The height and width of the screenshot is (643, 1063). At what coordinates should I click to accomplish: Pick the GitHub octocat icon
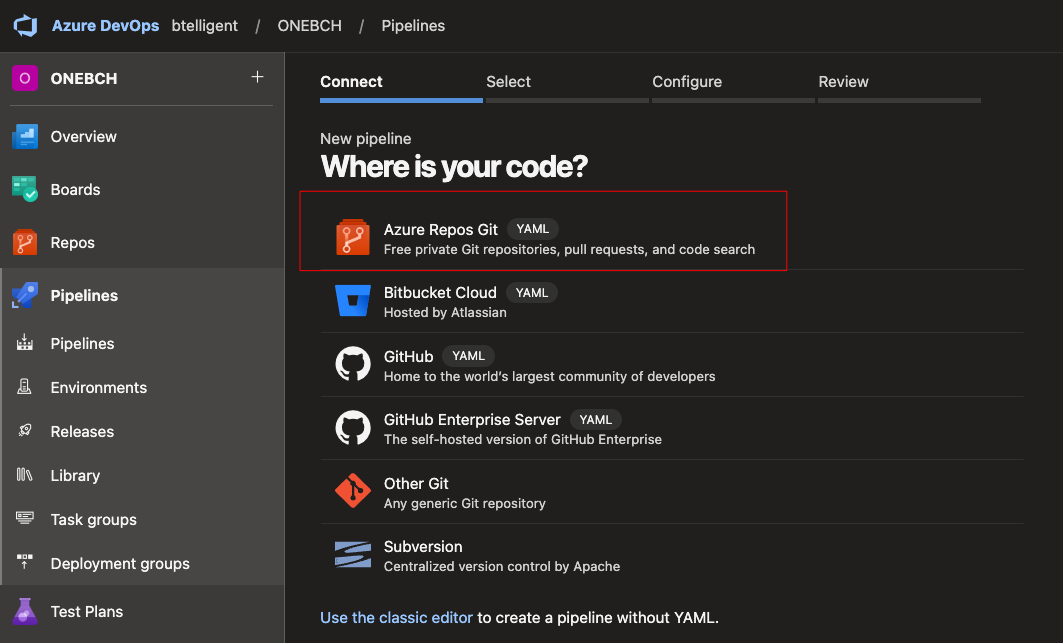coord(353,365)
